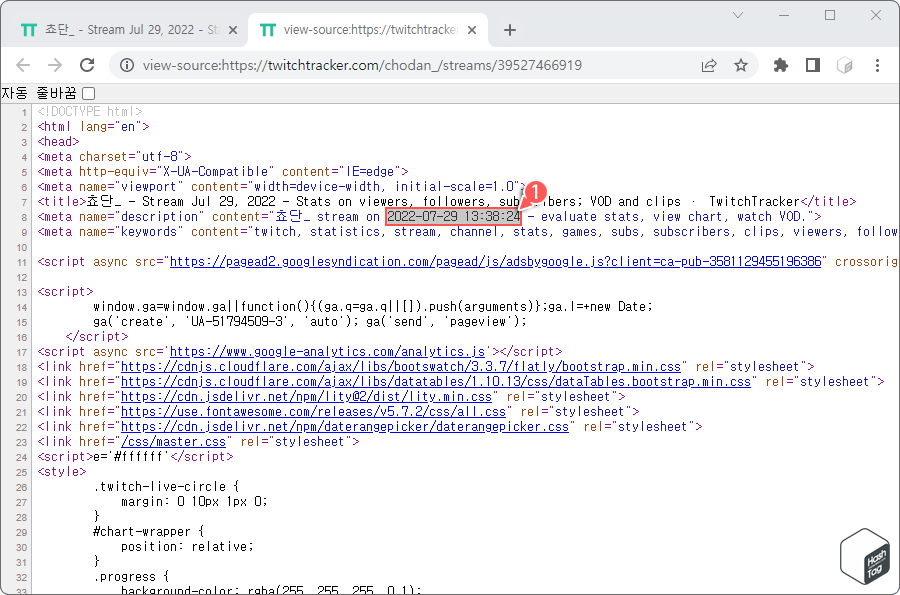View site information icon in address bar
This screenshot has width=900, height=595.
coord(127,65)
